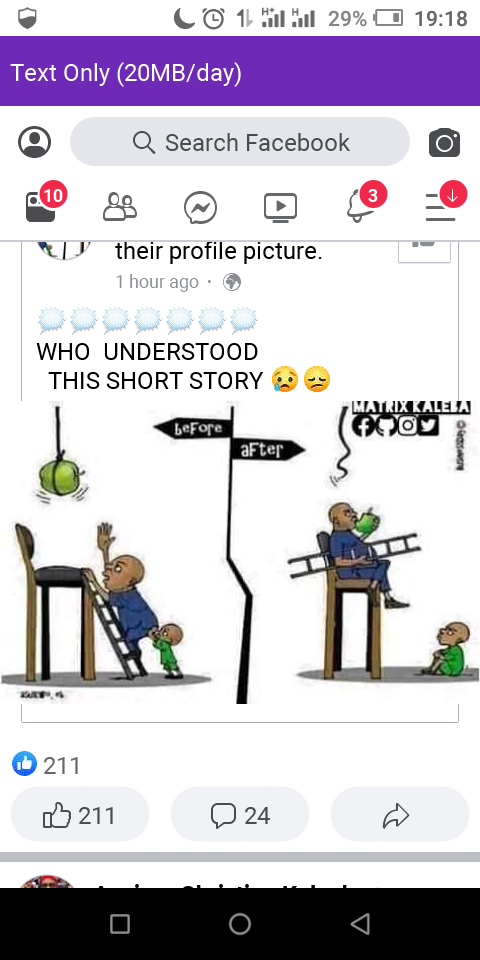Viewport: 480px width, 960px height.
Task: Open the 24 comments button
Action: click(240, 815)
